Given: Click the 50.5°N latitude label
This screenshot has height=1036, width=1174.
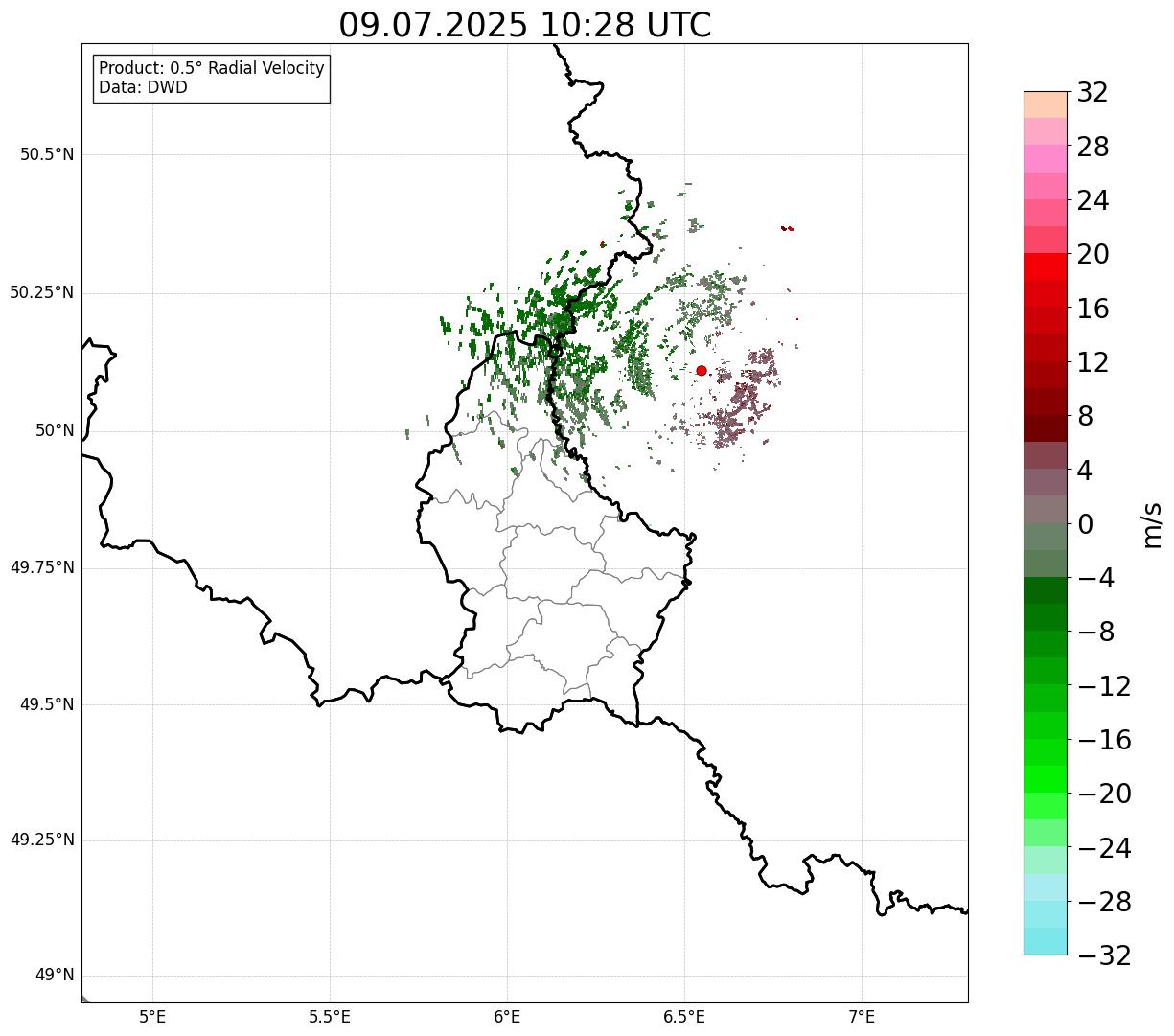Looking at the screenshot, I should pos(47,154).
